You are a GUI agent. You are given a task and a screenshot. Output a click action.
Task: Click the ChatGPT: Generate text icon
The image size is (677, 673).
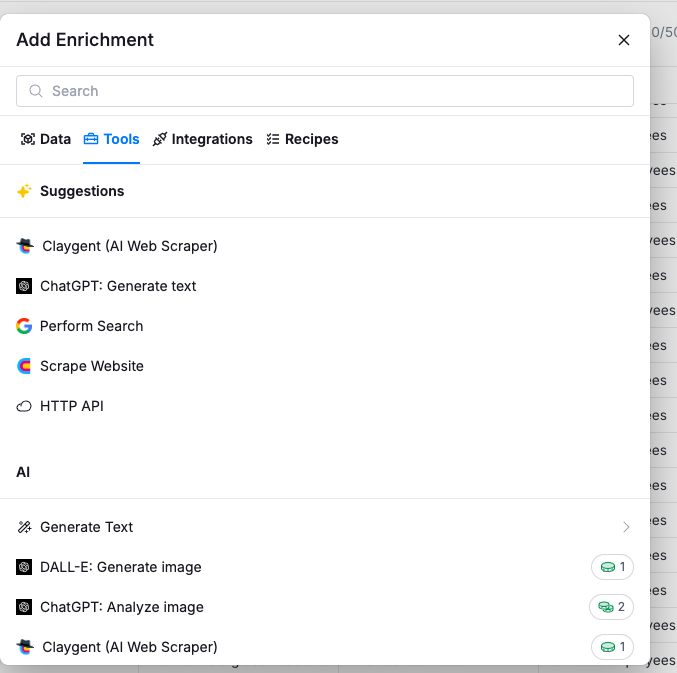(x=24, y=286)
